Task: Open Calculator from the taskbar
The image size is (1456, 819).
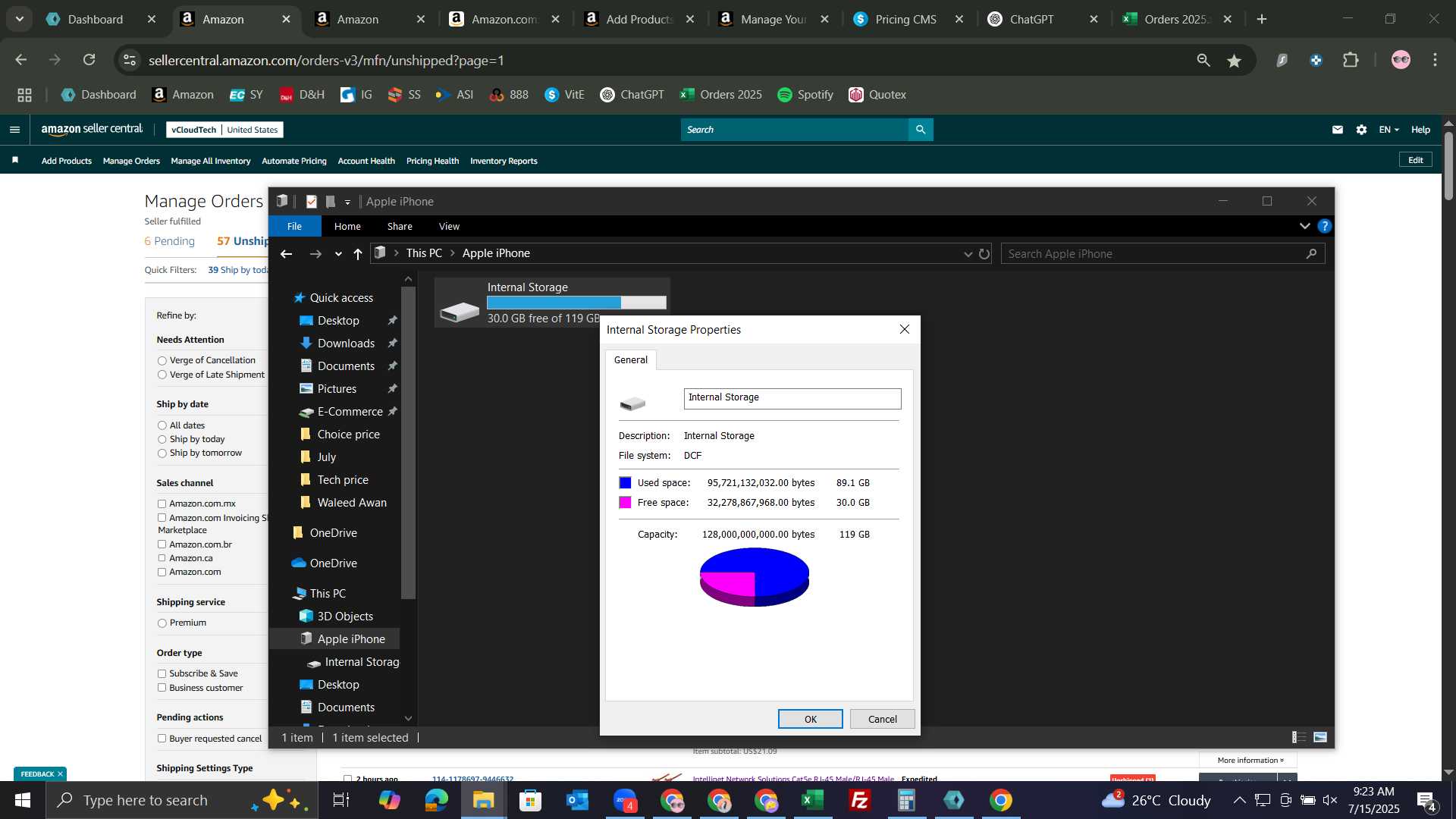Action: click(906, 800)
